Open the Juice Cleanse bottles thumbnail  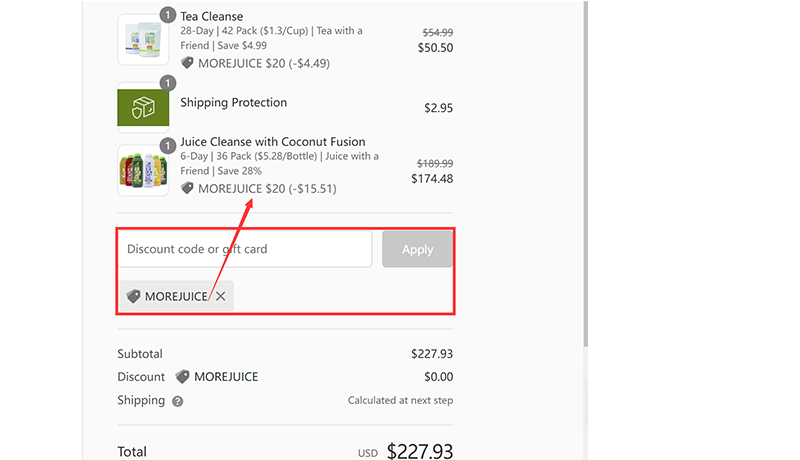coord(142,170)
